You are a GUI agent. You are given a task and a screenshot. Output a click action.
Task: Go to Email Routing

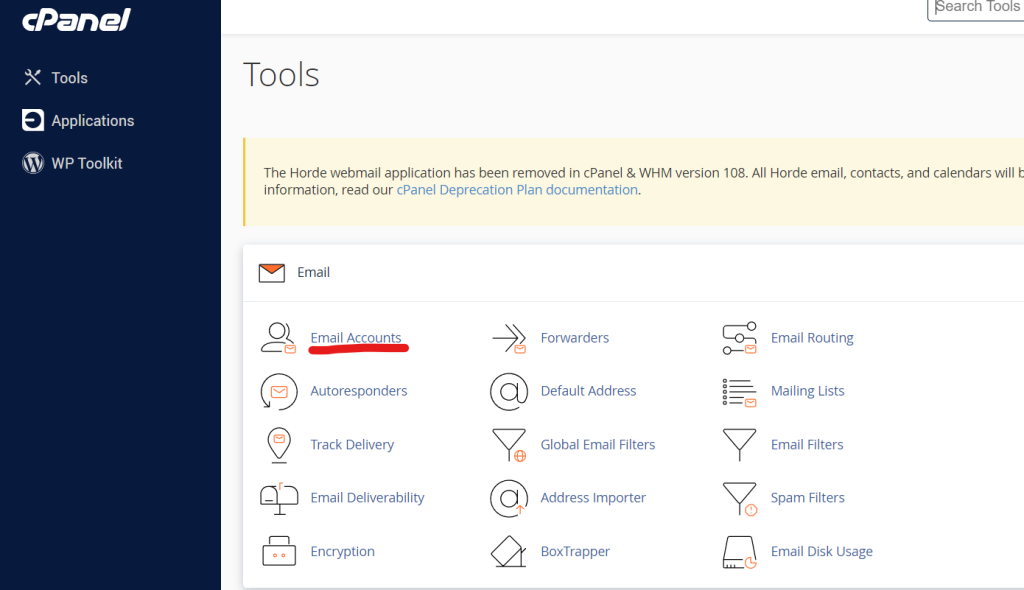point(812,338)
